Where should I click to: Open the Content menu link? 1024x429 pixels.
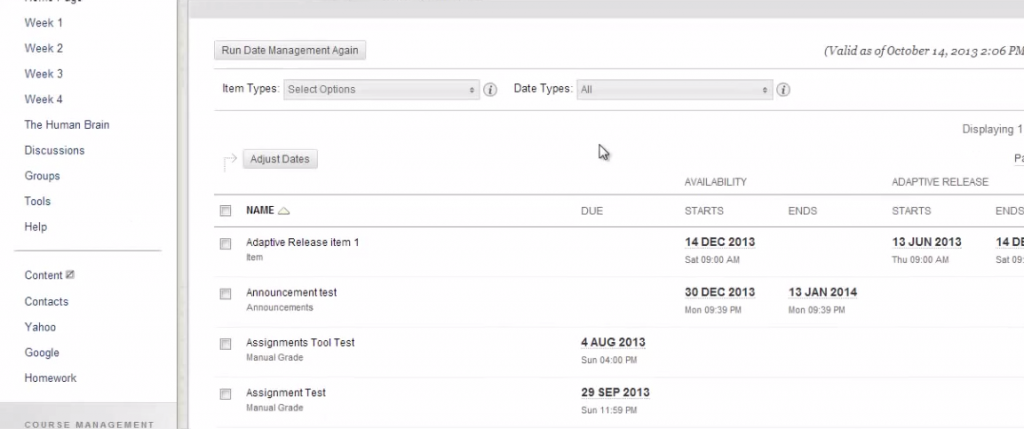[x=44, y=276]
